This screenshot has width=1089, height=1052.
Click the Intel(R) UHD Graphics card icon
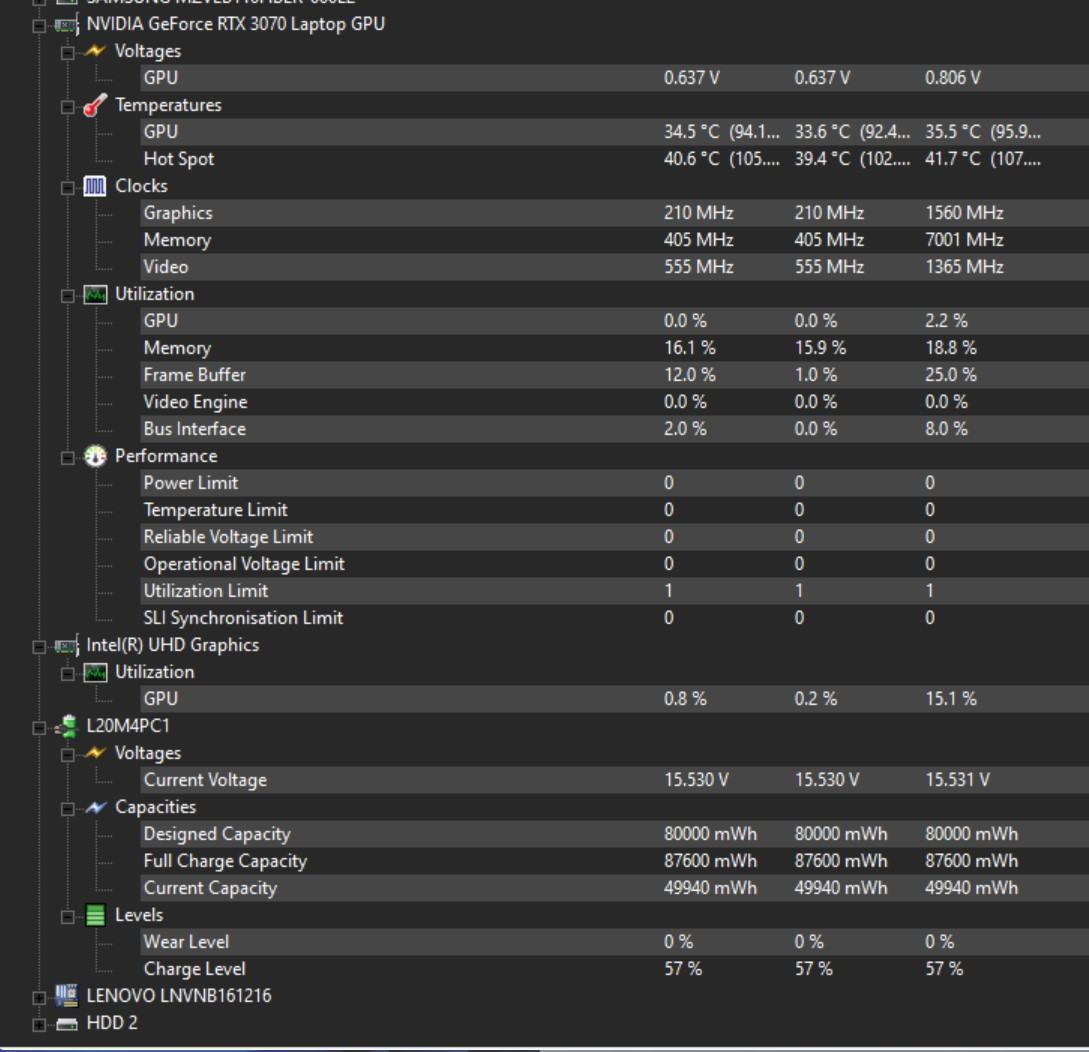click(67, 646)
